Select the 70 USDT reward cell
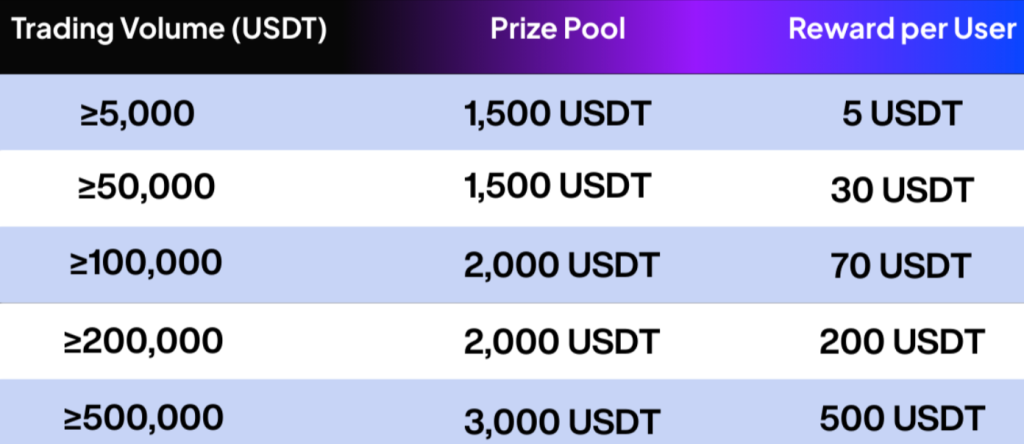 (901, 265)
